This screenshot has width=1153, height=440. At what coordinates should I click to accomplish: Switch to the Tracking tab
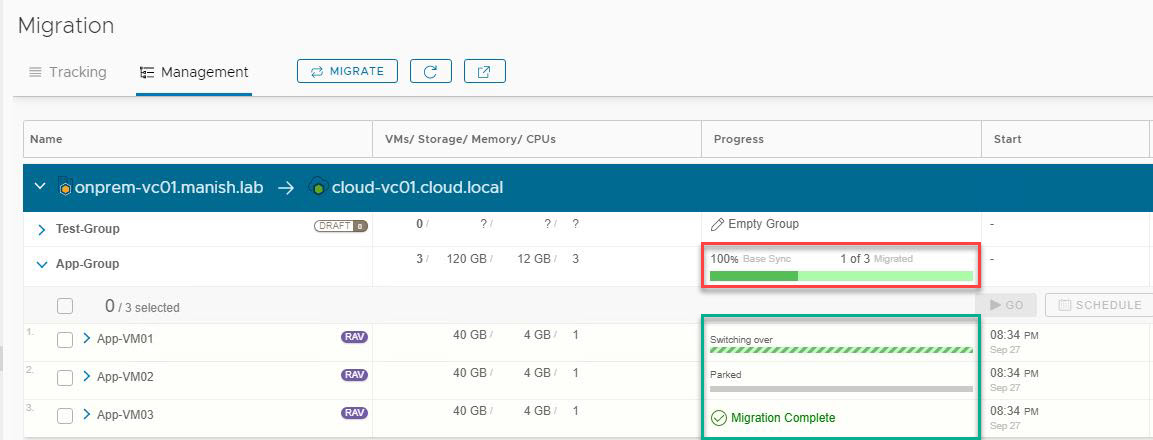click(x=68, y=72)
